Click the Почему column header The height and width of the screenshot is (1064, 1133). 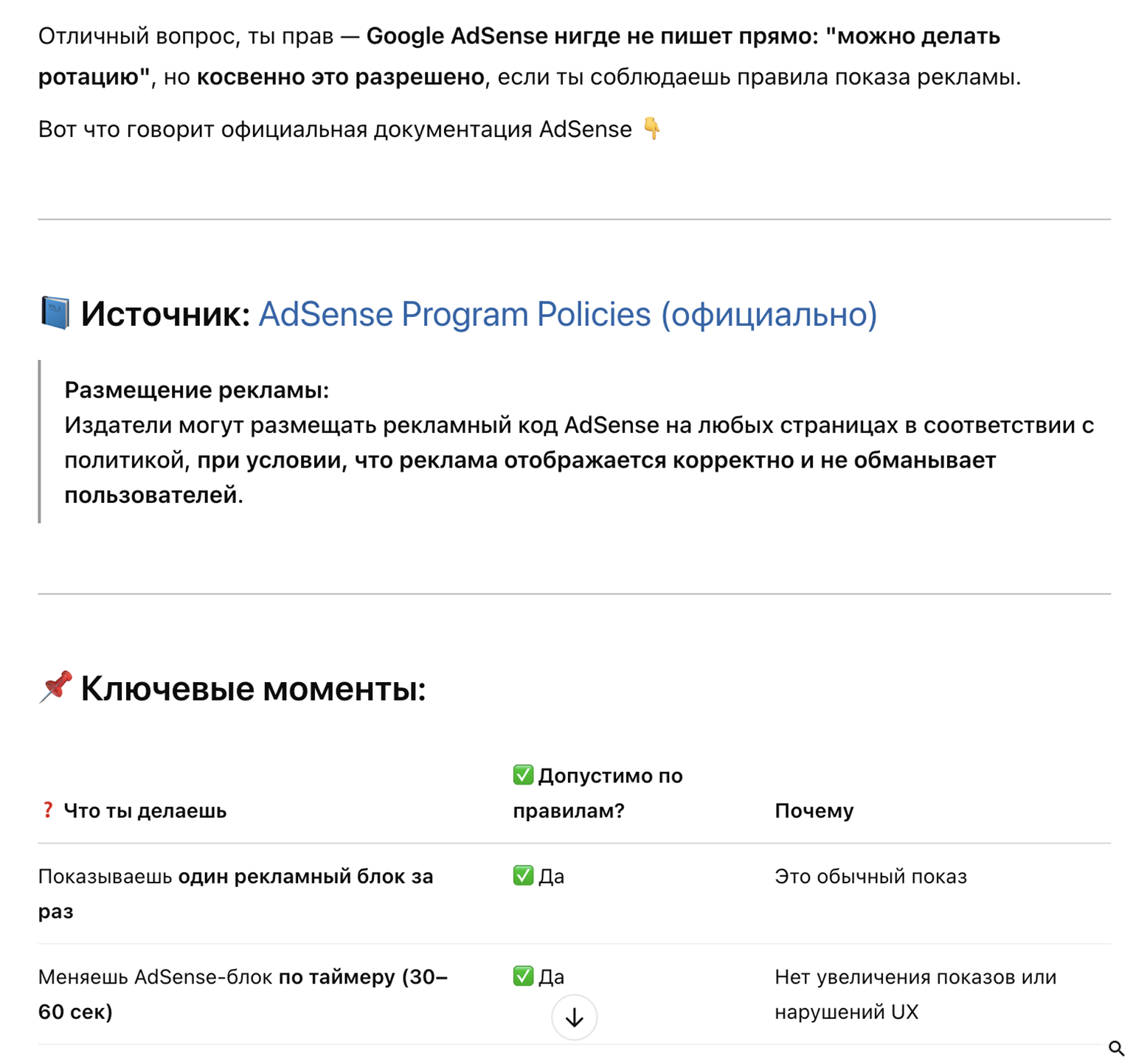(x=814, y=810)
